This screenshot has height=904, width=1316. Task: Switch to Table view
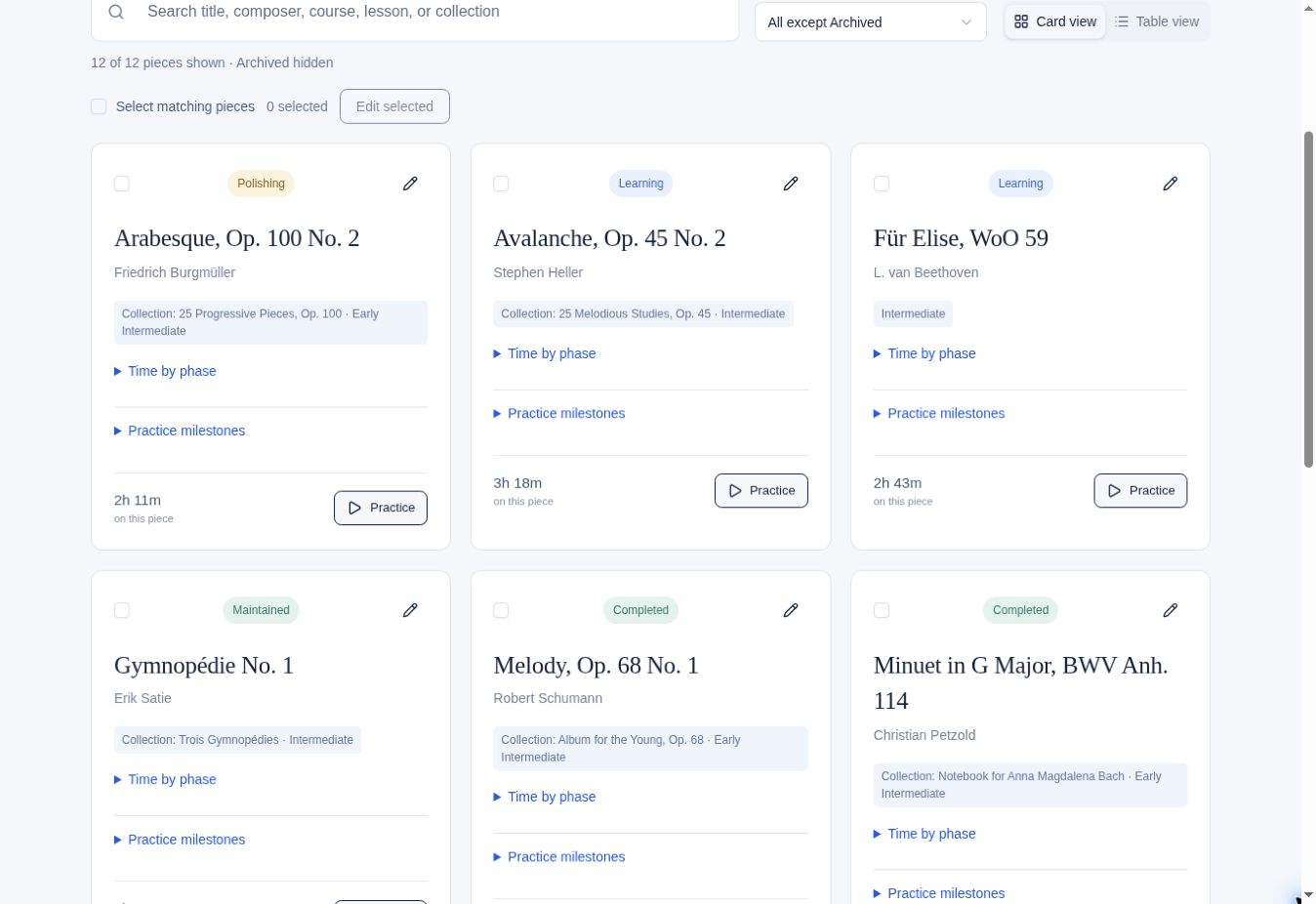pyautogui.click(x=1157, y=21)
